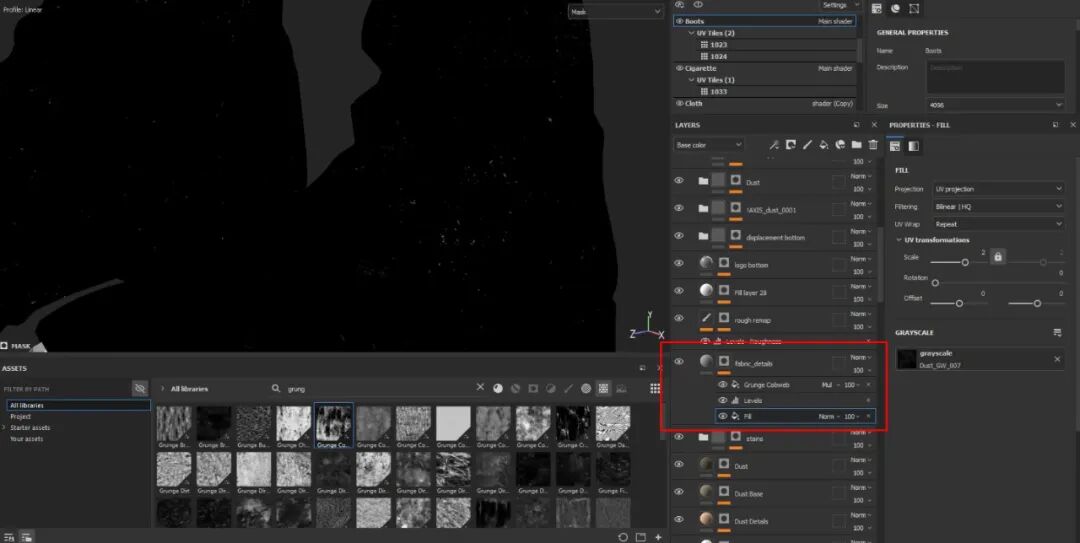Image resolution: width=1080 pixels, height=543 pixels.
Task: Hide the Dust Base layer
Action: tap(679, 492)
